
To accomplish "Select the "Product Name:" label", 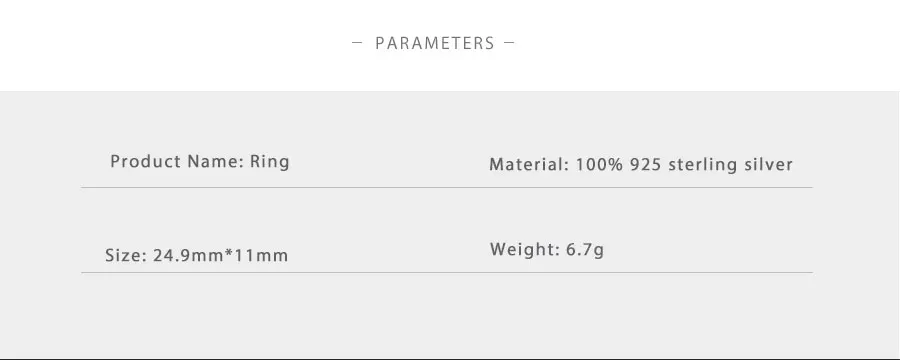I will pos(177,161).
